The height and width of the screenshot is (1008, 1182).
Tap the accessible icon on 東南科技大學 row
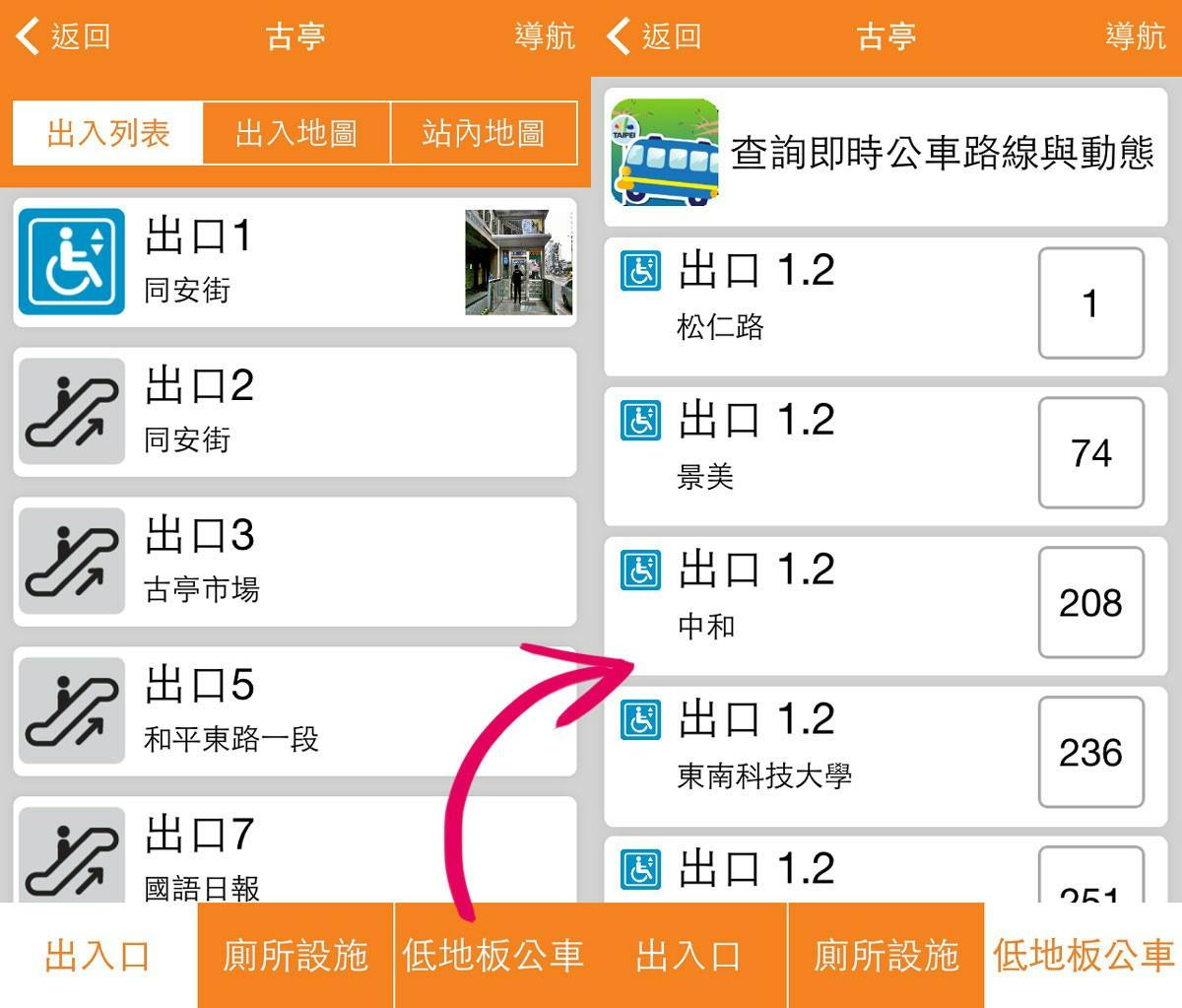pos(641,719)
